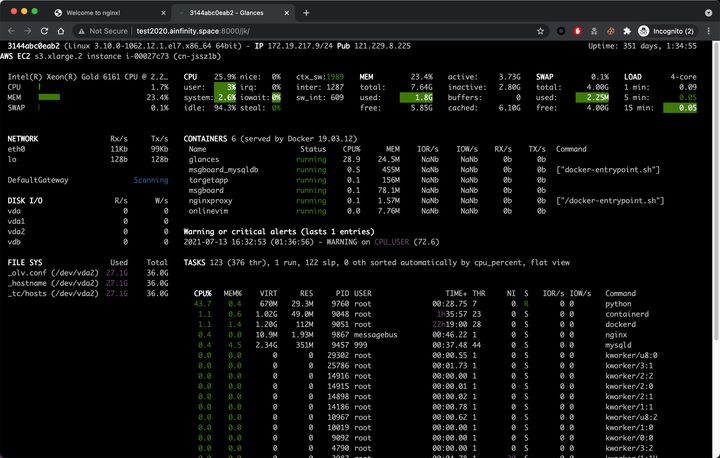This screenshot has height=458, width=720.
Task: Open the extensions puzzle icon
Action: point(627,31)
